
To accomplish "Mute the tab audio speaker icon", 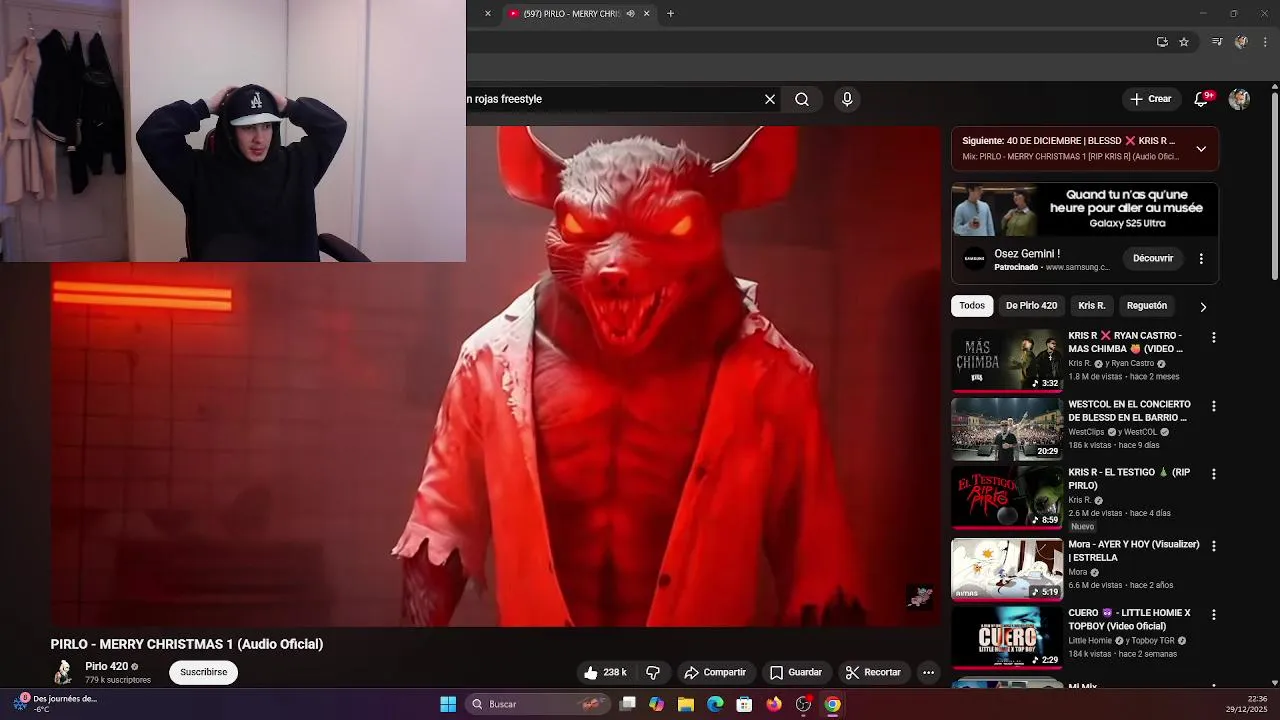I will pyautogui.click(x=630, y=13).
